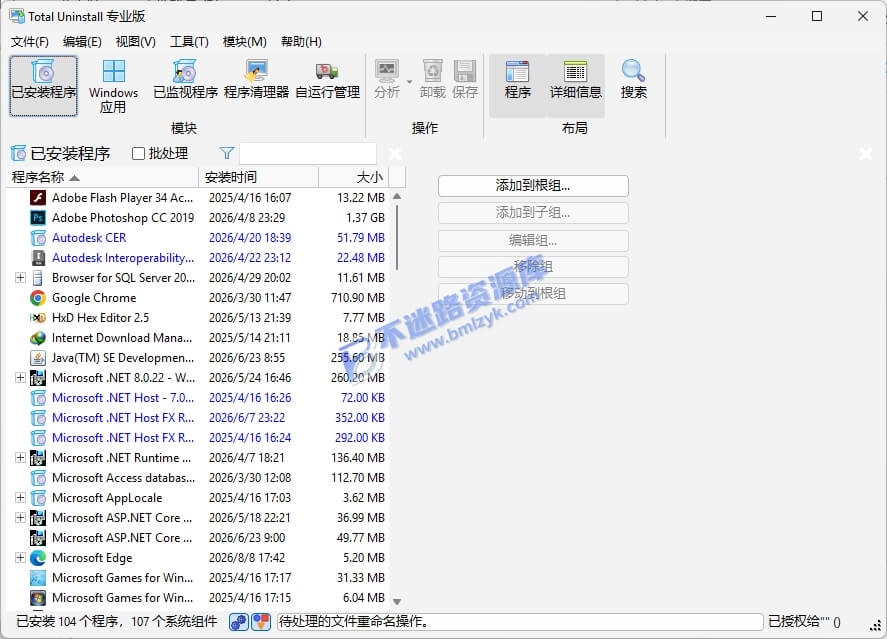Image resolution: width=887 pixels, height=639 pixels.
Task: Click the colorful status bar icon
Action: (x=261, y=622)
